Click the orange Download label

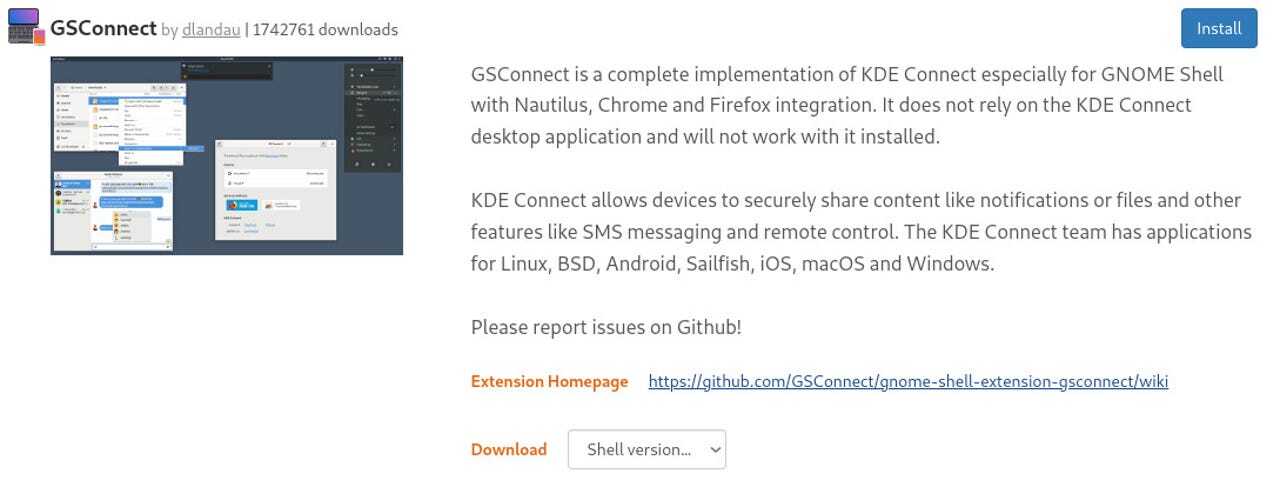click(508, 449)
